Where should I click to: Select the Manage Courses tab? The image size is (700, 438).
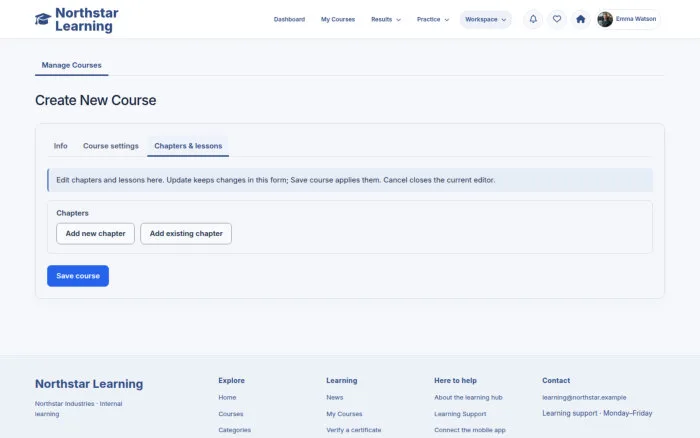coord(71,65)
